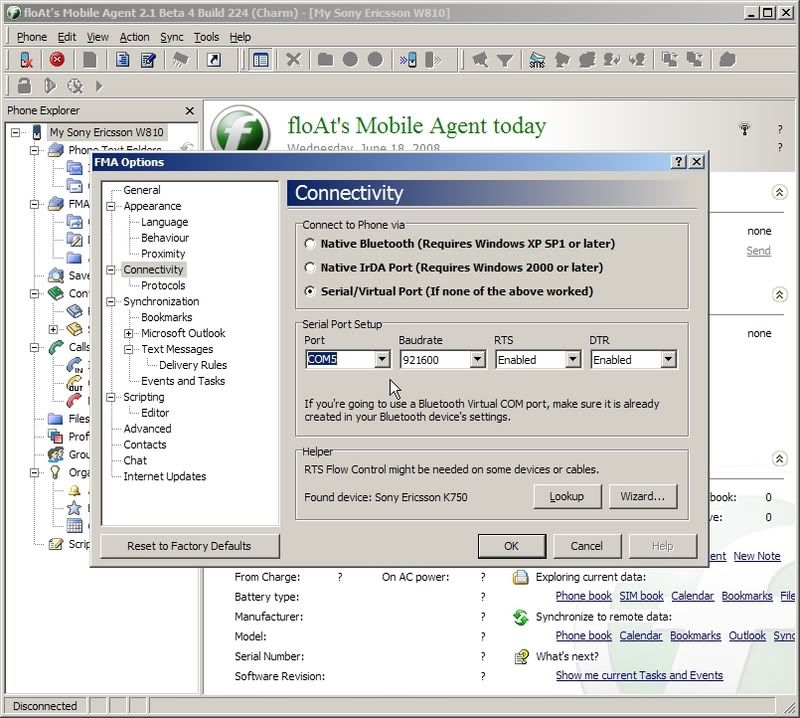Viewport: 800px width, 718px height.
Task: Select Native IrDA Port radio button
Action: [310, 267]
